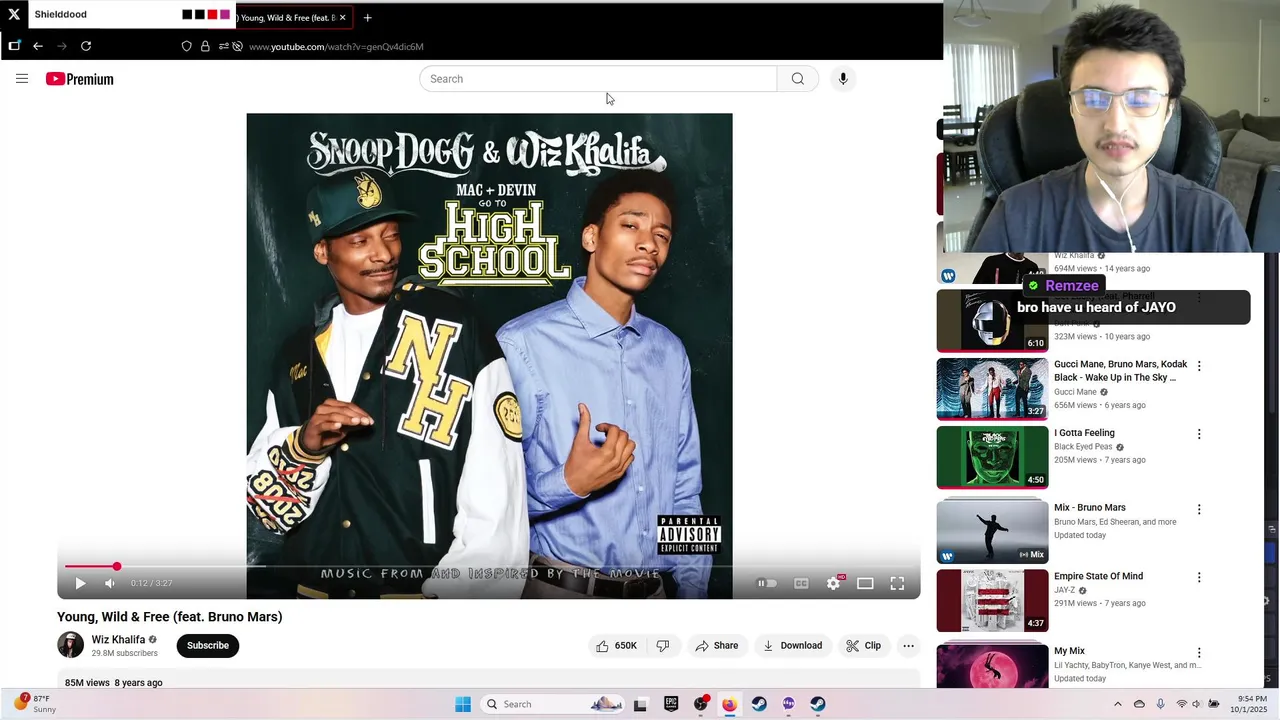Click the X logo on overlay
Viewport: 1280px width, 720px height.
(14, 15)
